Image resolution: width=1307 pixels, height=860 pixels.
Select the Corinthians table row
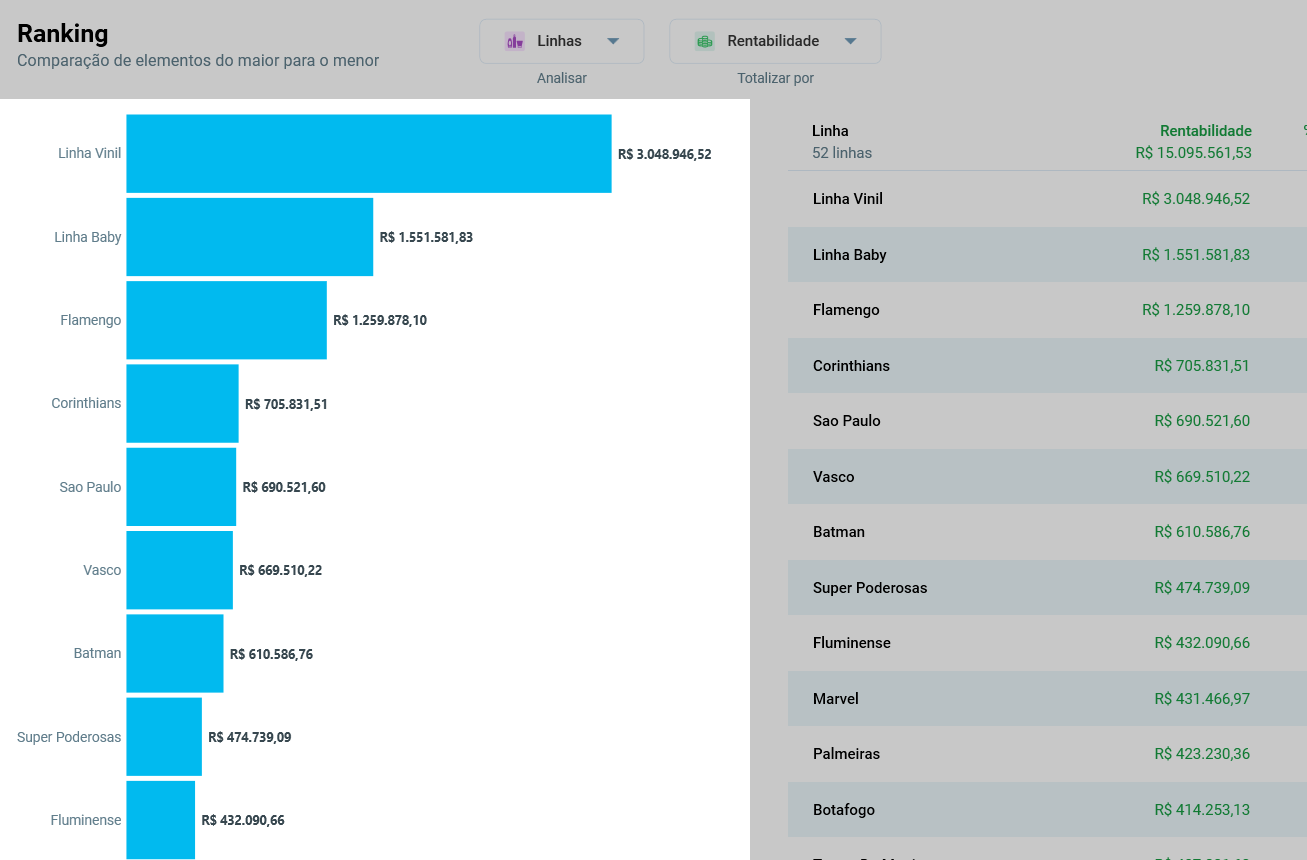click(1047, 366)
